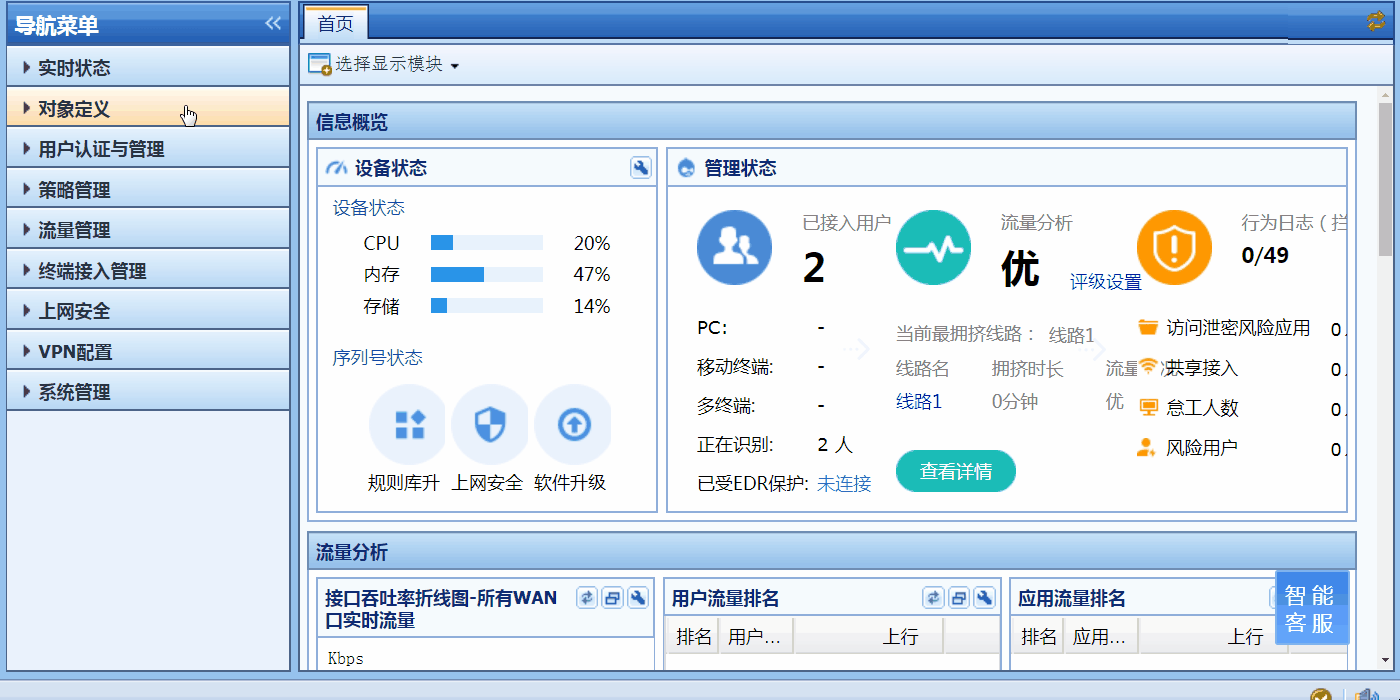
Task: Click the blue 已接入用户 users icon
Action: (x=735, y=247)
